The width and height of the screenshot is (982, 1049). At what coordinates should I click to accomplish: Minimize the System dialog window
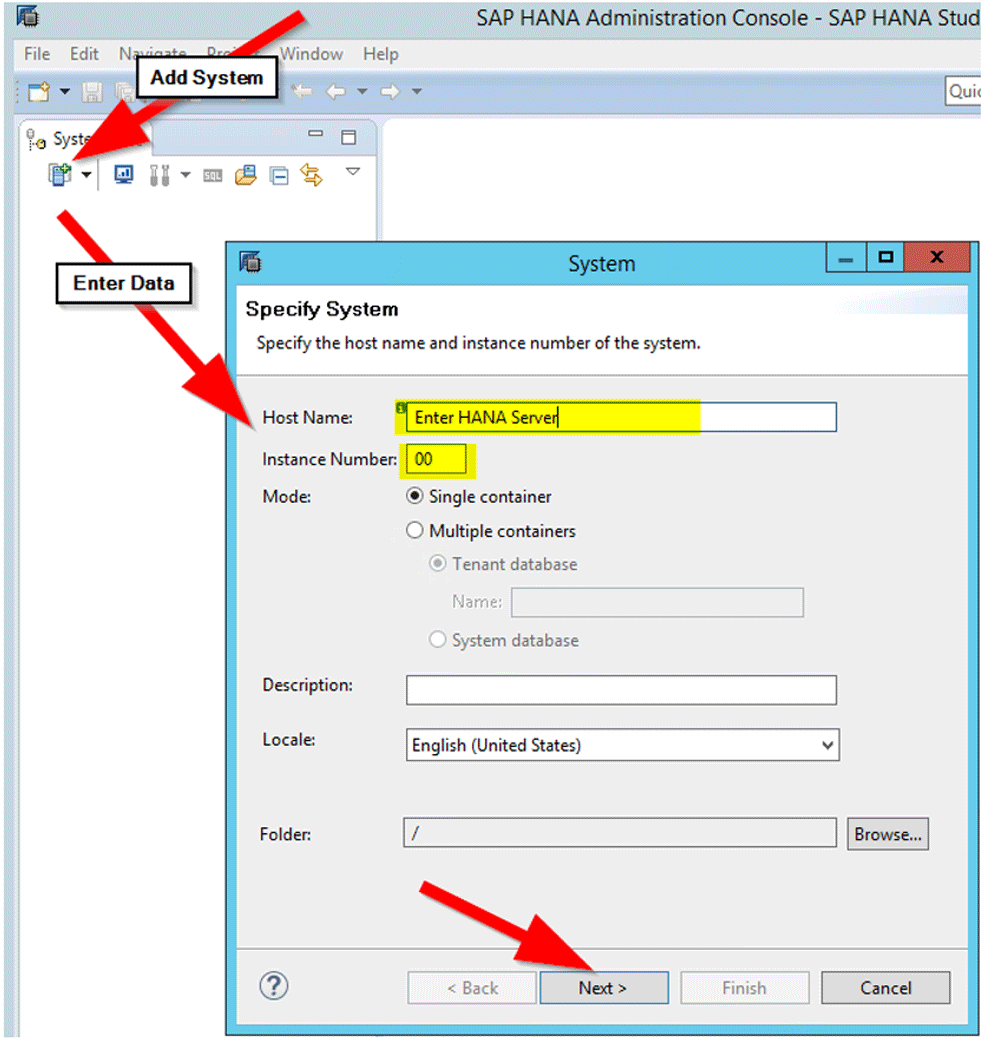(846, 258)
